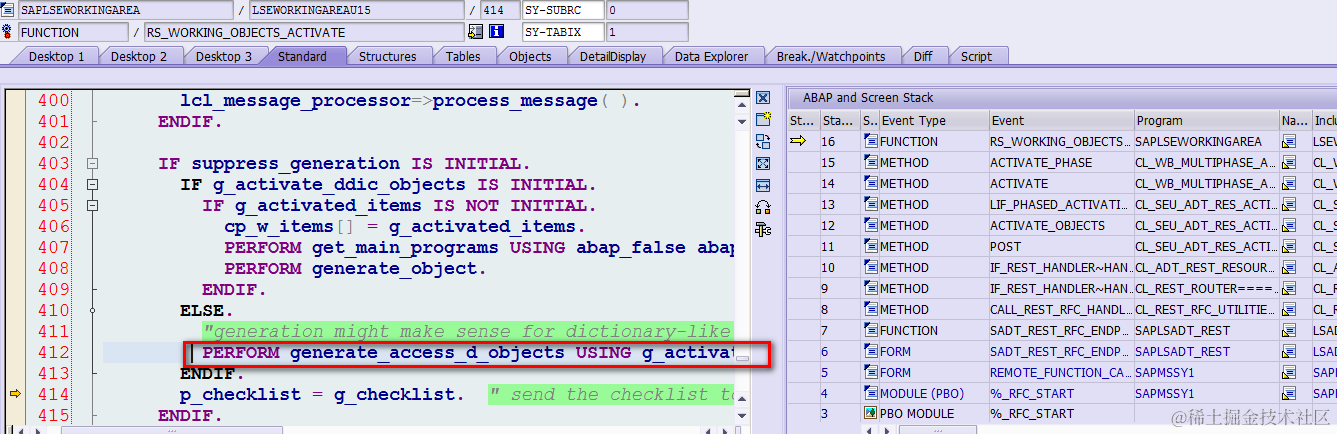Click the navigation icon for stack row 7
Screen dimensions: 1337x434
click(x=1289, y=330)
